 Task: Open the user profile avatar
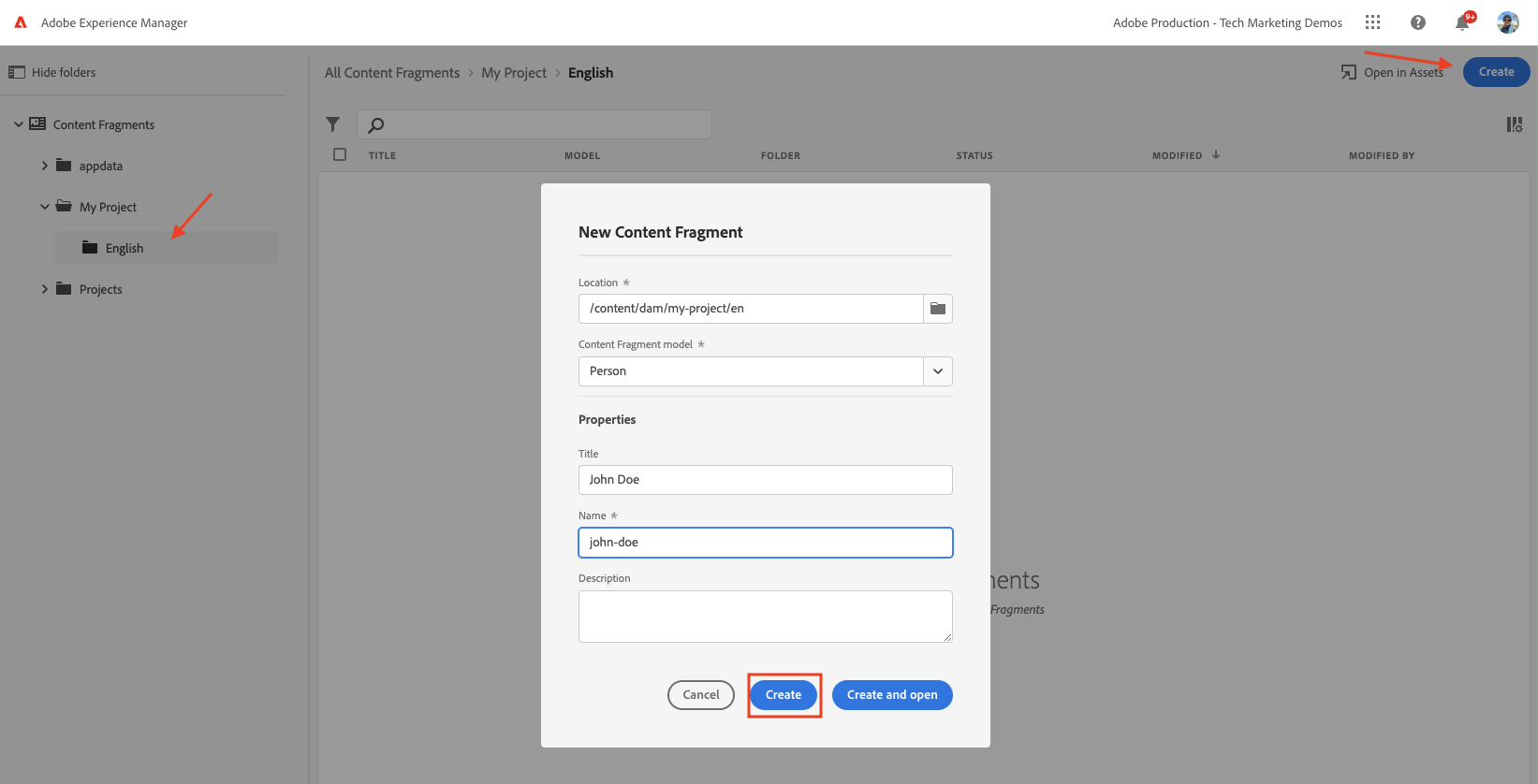[1507, 22]
